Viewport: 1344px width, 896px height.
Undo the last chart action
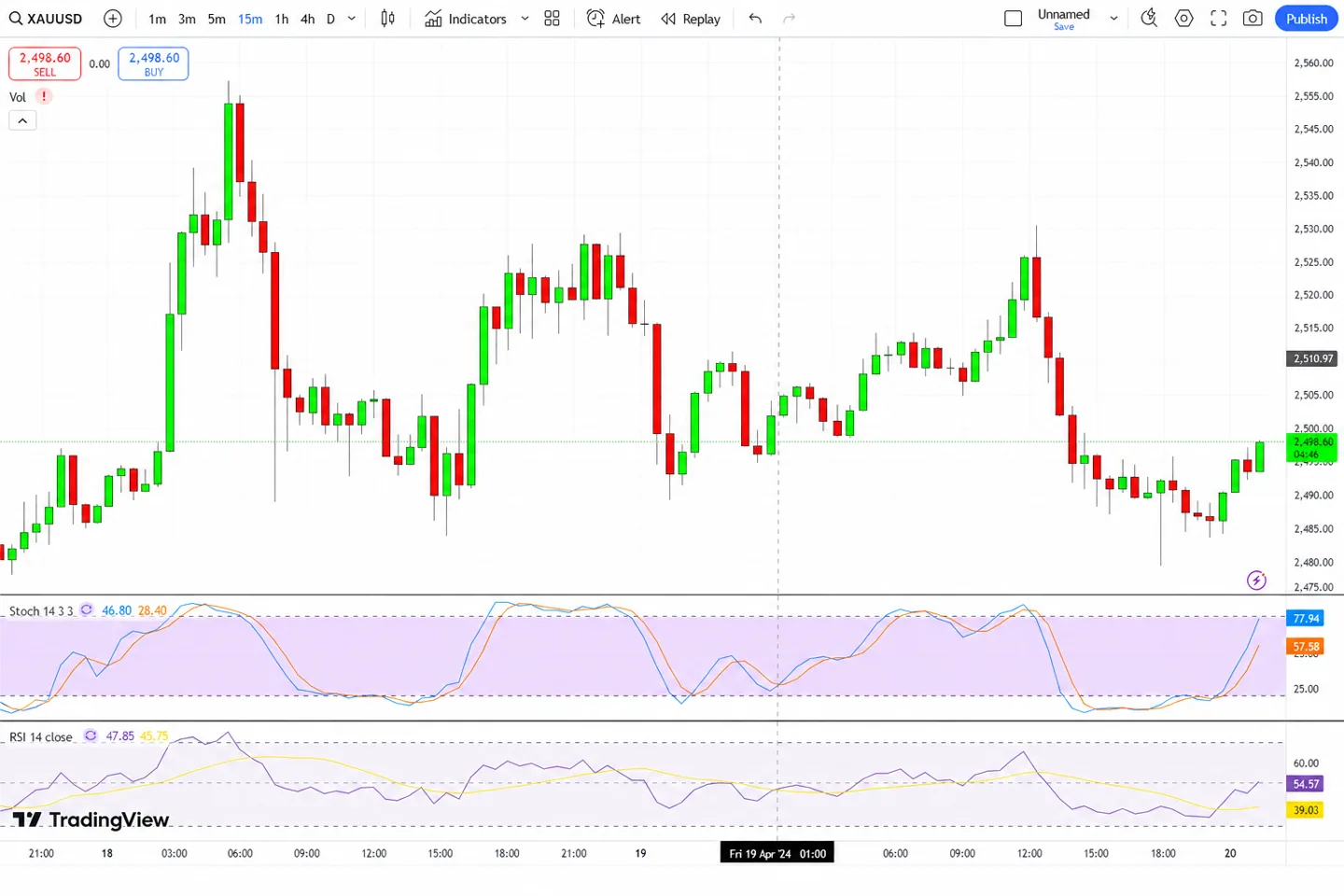pos(755,19)
